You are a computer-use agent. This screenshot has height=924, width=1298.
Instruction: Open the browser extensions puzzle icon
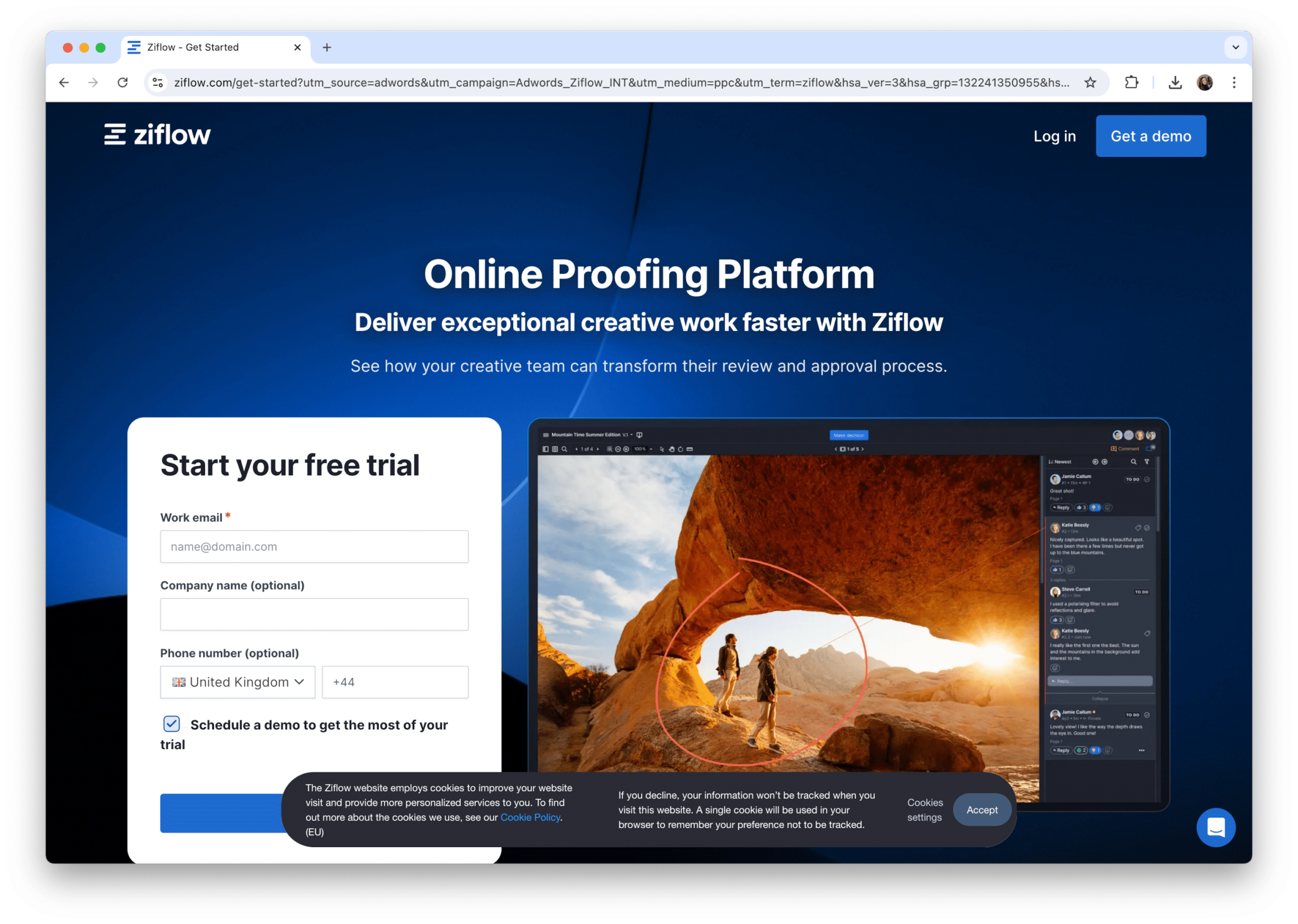(x=1131, y=83)
